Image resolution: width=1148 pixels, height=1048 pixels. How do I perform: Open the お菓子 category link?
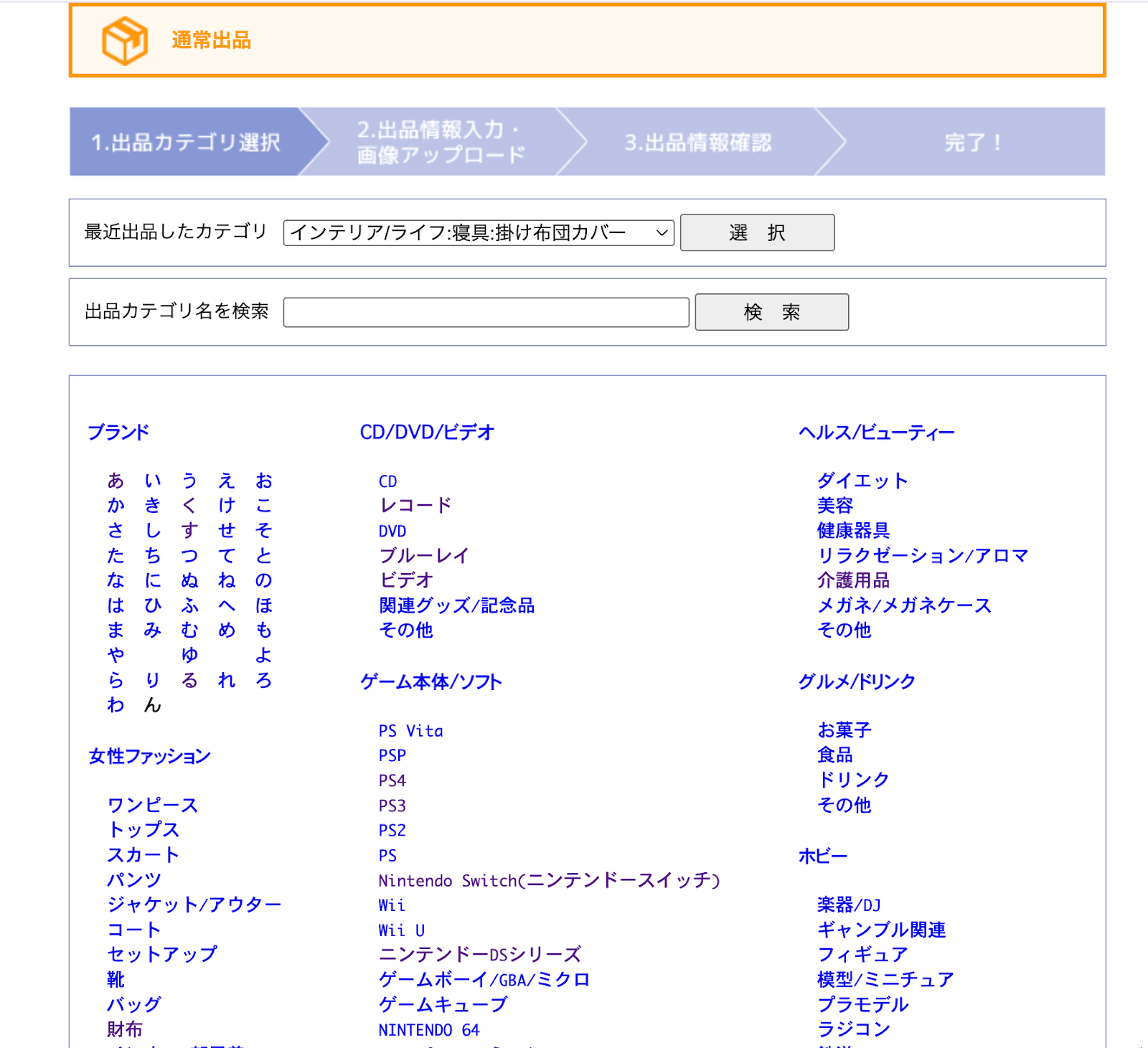coord(844,730)
